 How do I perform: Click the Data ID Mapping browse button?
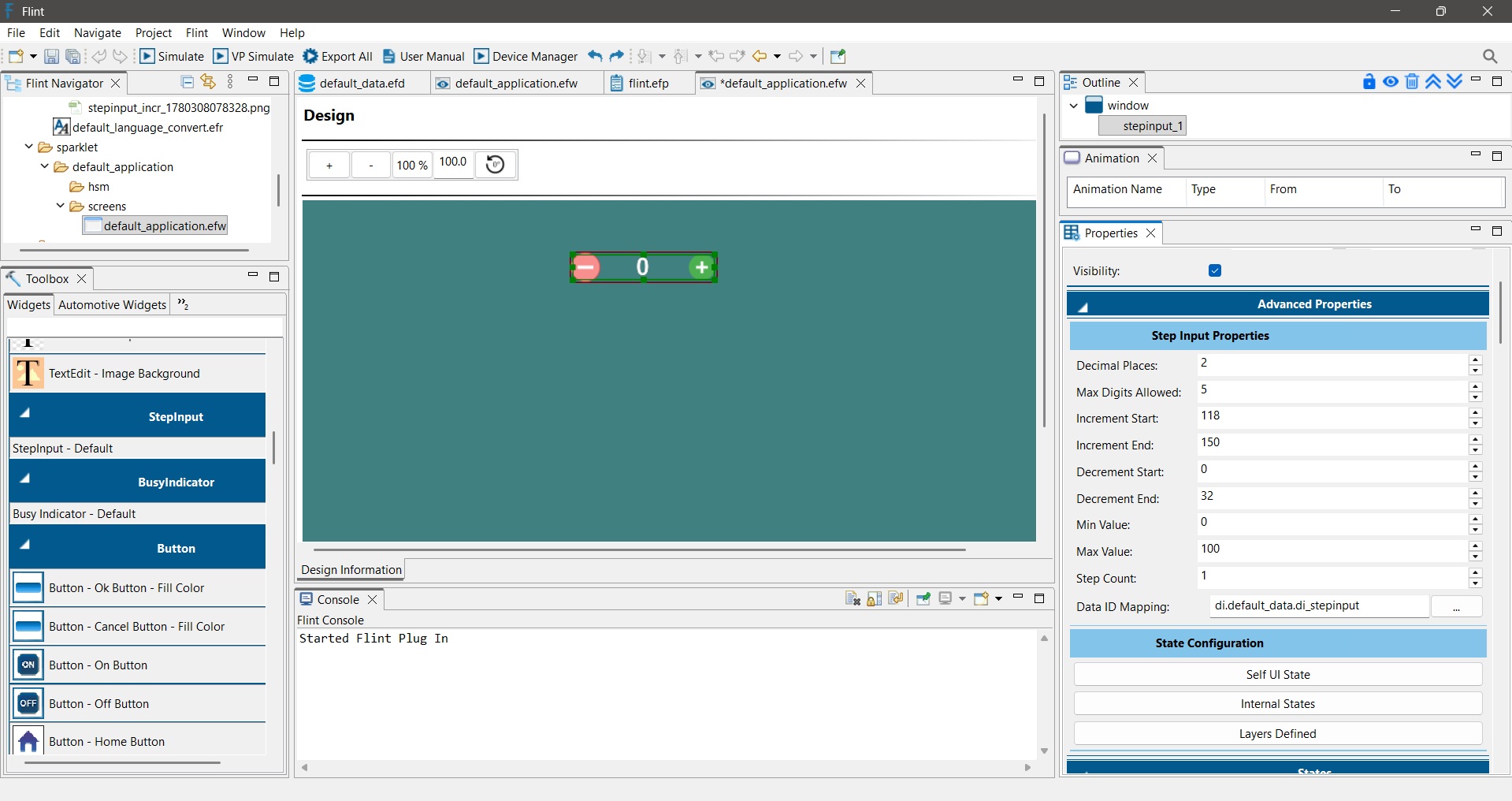click(1456, 606)
